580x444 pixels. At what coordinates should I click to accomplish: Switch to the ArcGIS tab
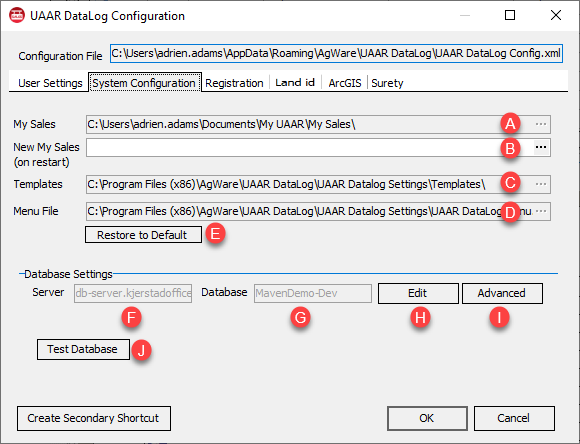(x=345, y=83)
